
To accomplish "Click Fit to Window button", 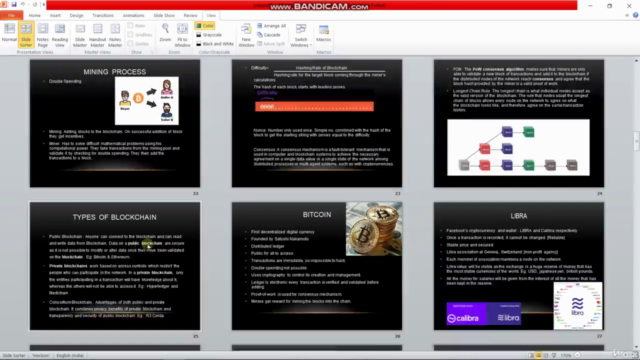I will coord(182,35).
